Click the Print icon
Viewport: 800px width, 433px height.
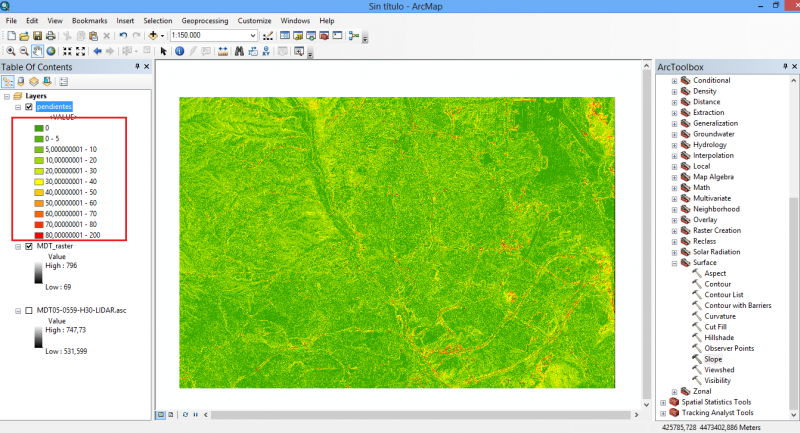[51, 36]
